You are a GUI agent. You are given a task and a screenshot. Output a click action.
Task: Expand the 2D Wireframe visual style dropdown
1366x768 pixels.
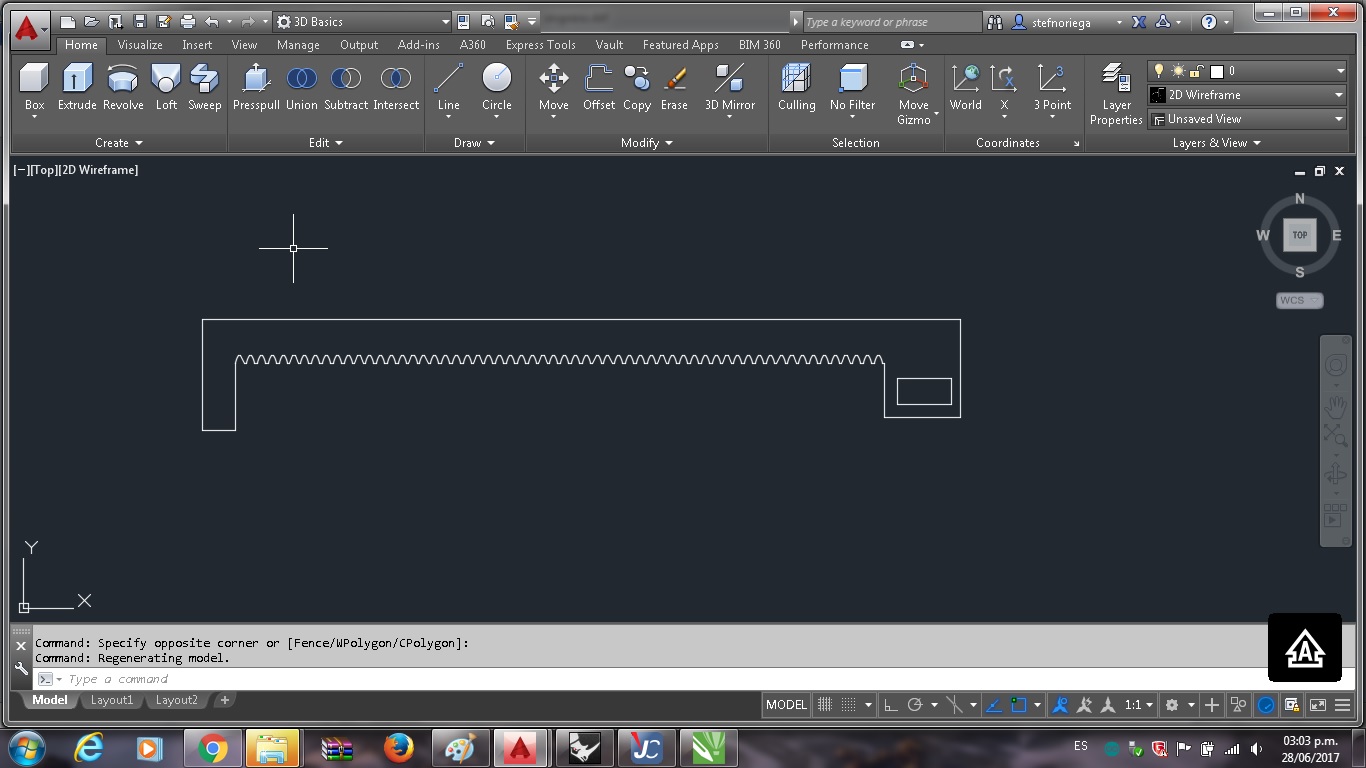pyautogui.click(x=1247, y=95)
